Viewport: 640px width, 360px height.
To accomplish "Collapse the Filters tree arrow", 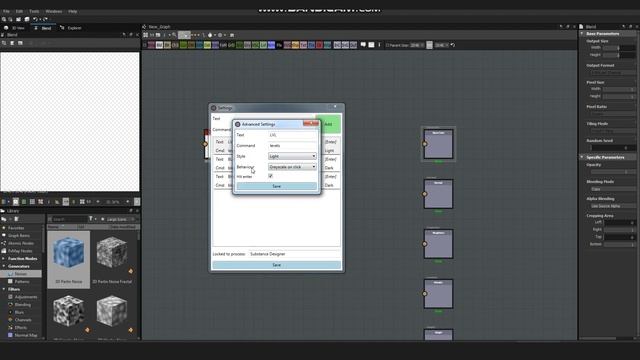I will coord(4,289).
